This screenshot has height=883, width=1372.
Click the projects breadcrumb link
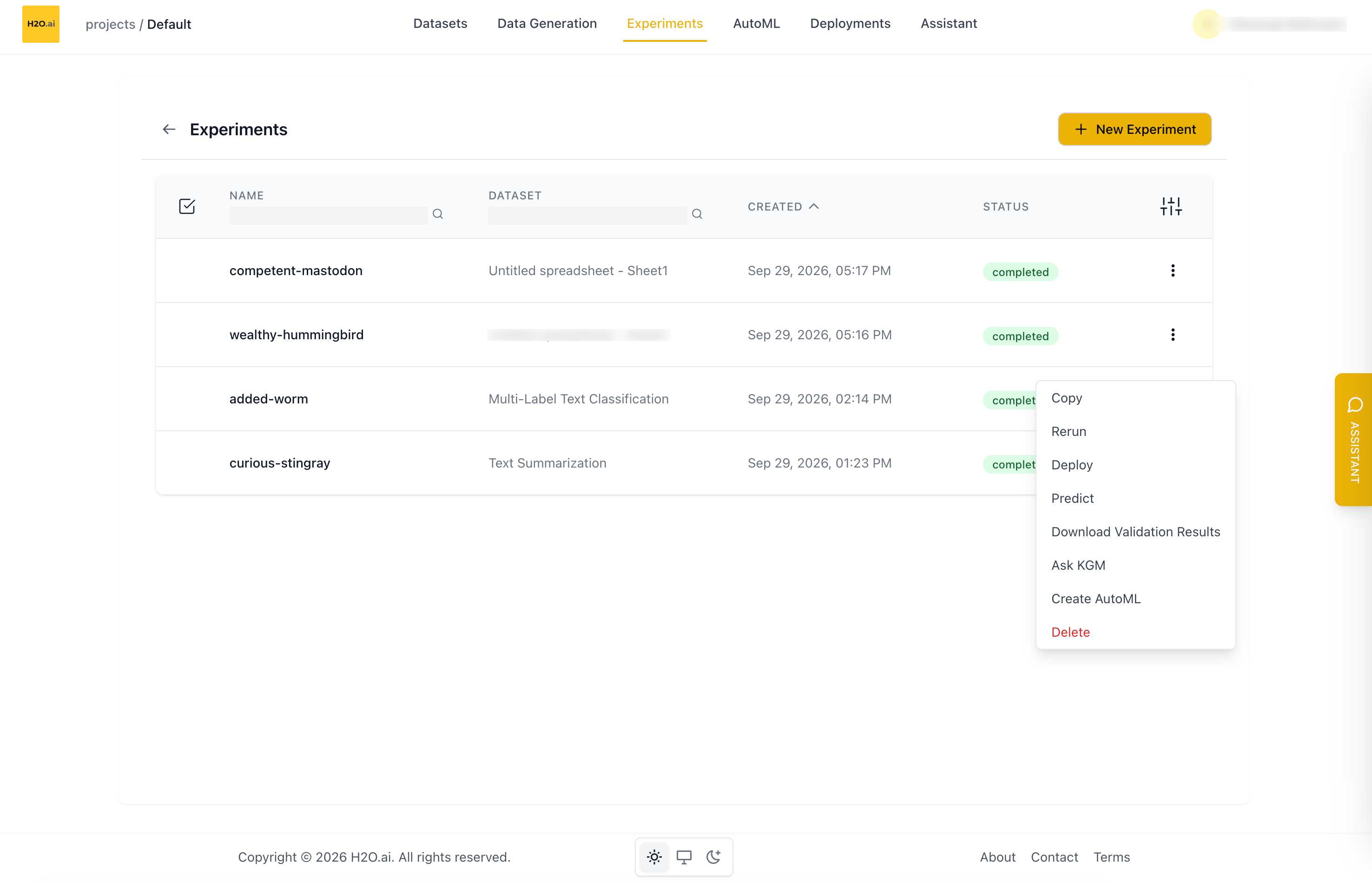pos(110,25)
